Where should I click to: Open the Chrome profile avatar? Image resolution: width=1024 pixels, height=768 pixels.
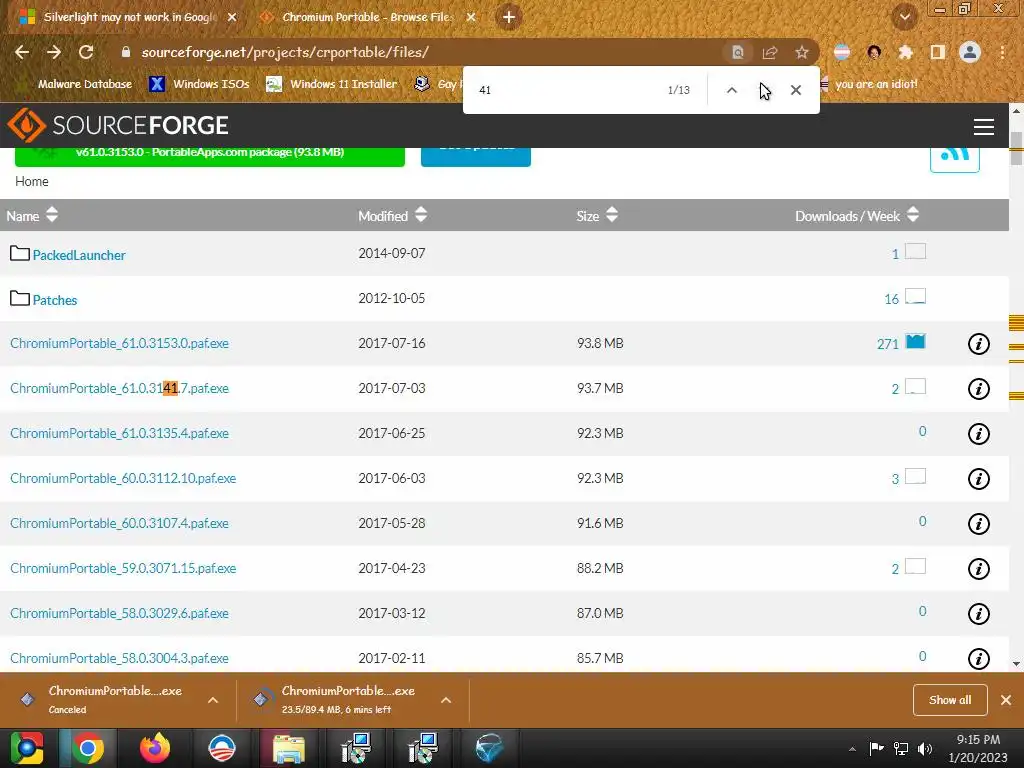970,52
